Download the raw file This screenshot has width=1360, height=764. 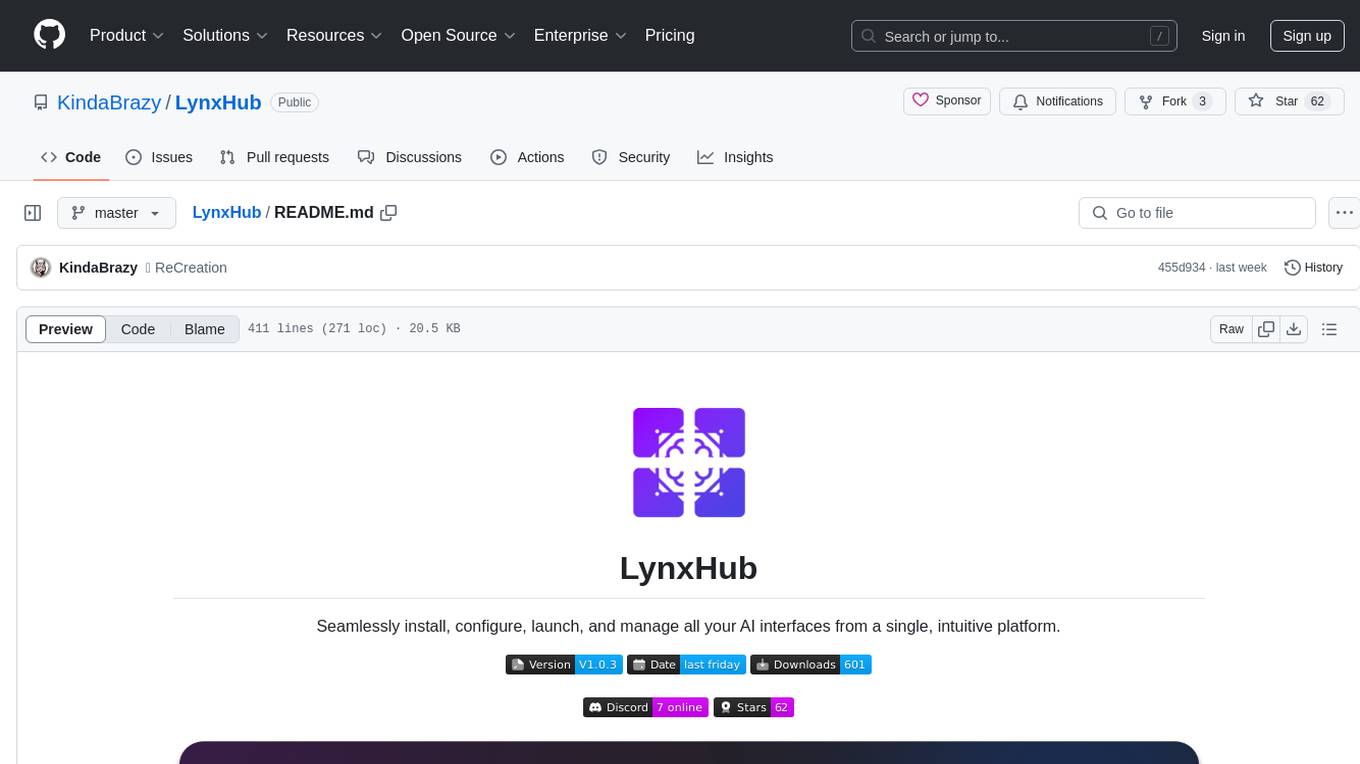(1294, 329)
